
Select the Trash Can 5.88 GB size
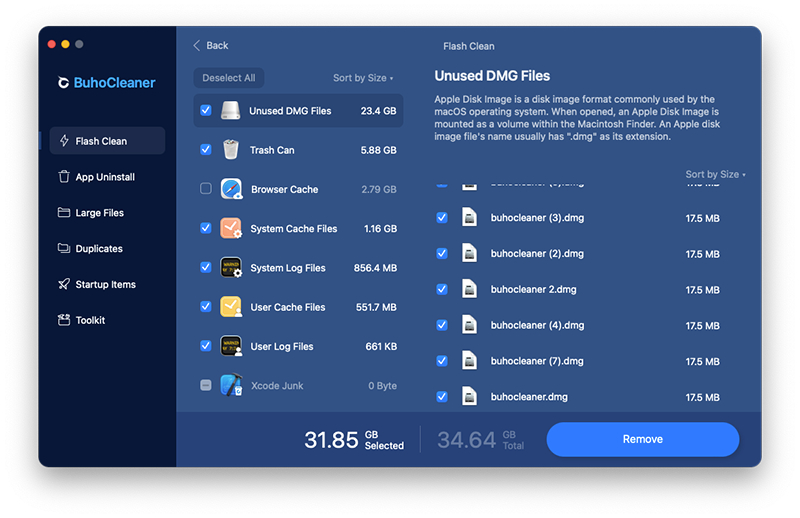pos(378,150)
